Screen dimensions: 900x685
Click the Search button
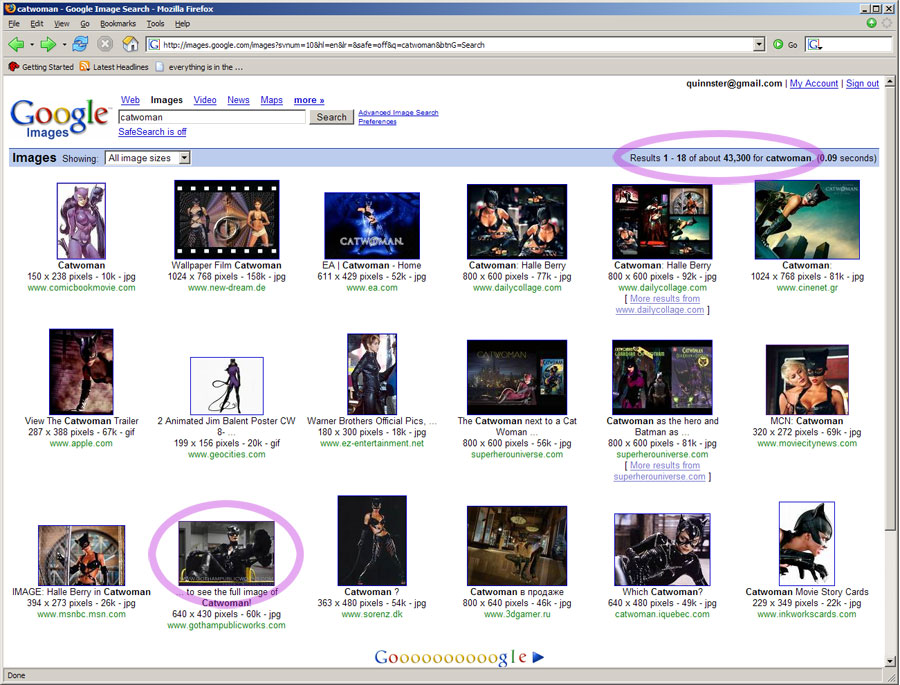click(x=332, y=117)
